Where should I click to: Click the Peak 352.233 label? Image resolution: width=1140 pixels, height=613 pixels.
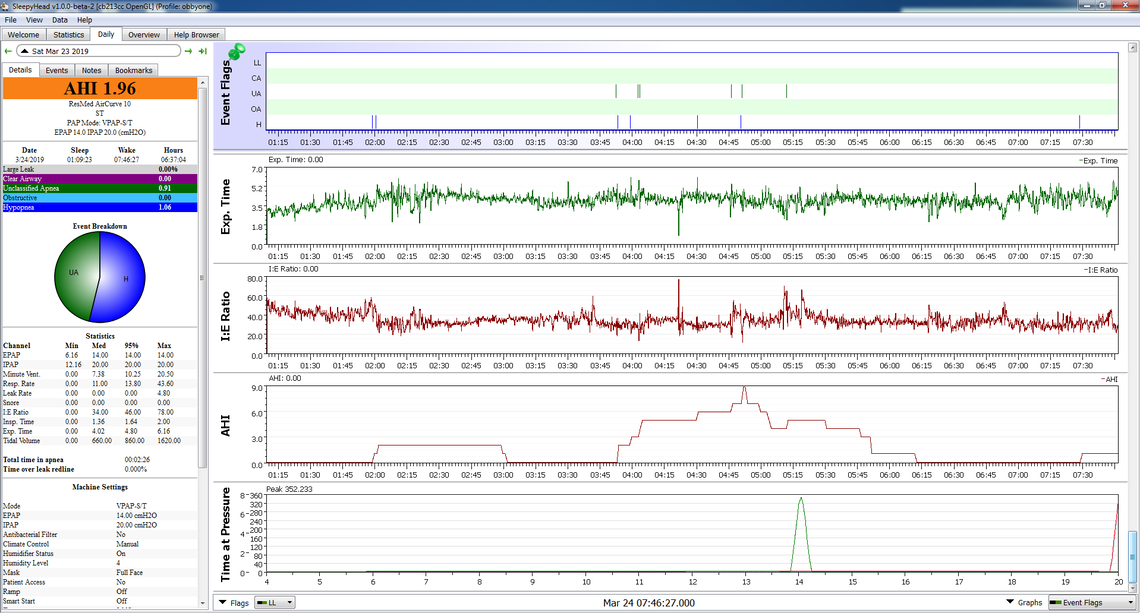pyautogui.click(x=289, y=489)
